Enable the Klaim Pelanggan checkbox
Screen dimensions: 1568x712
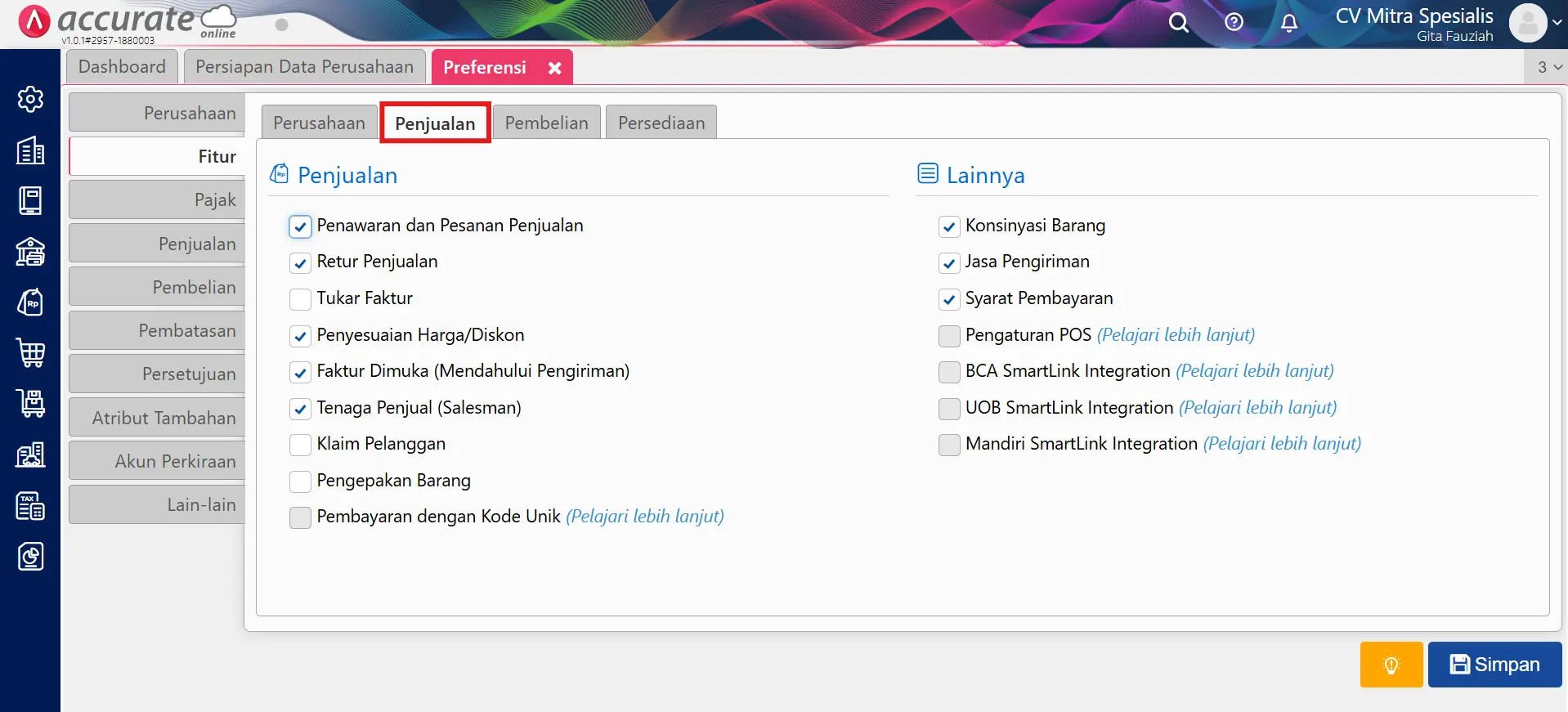[x=300, y=445]
